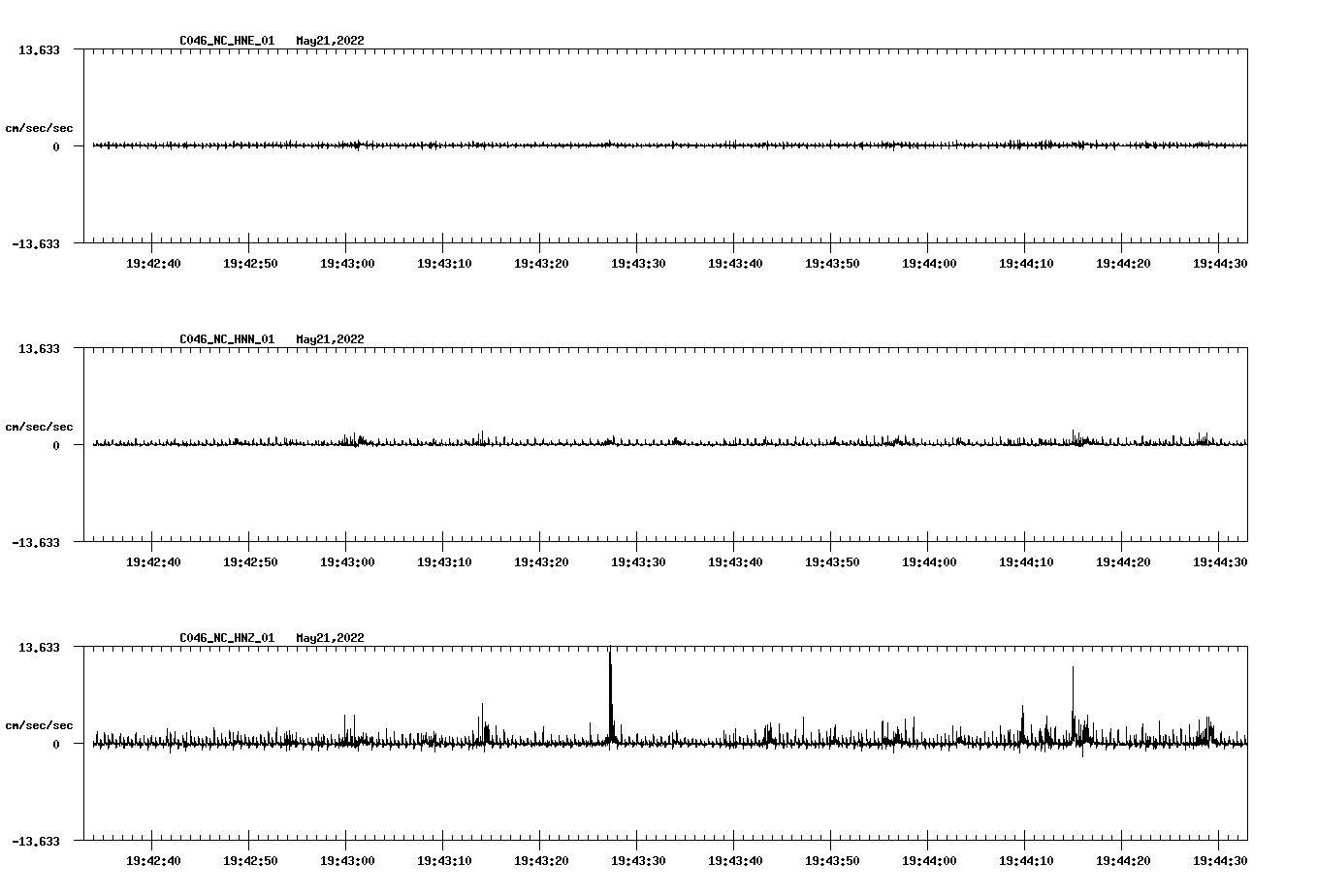The image size is (1317, 896).
Task: Click the 0 axis value of HNN plot
Action: (x=56, y=445)
